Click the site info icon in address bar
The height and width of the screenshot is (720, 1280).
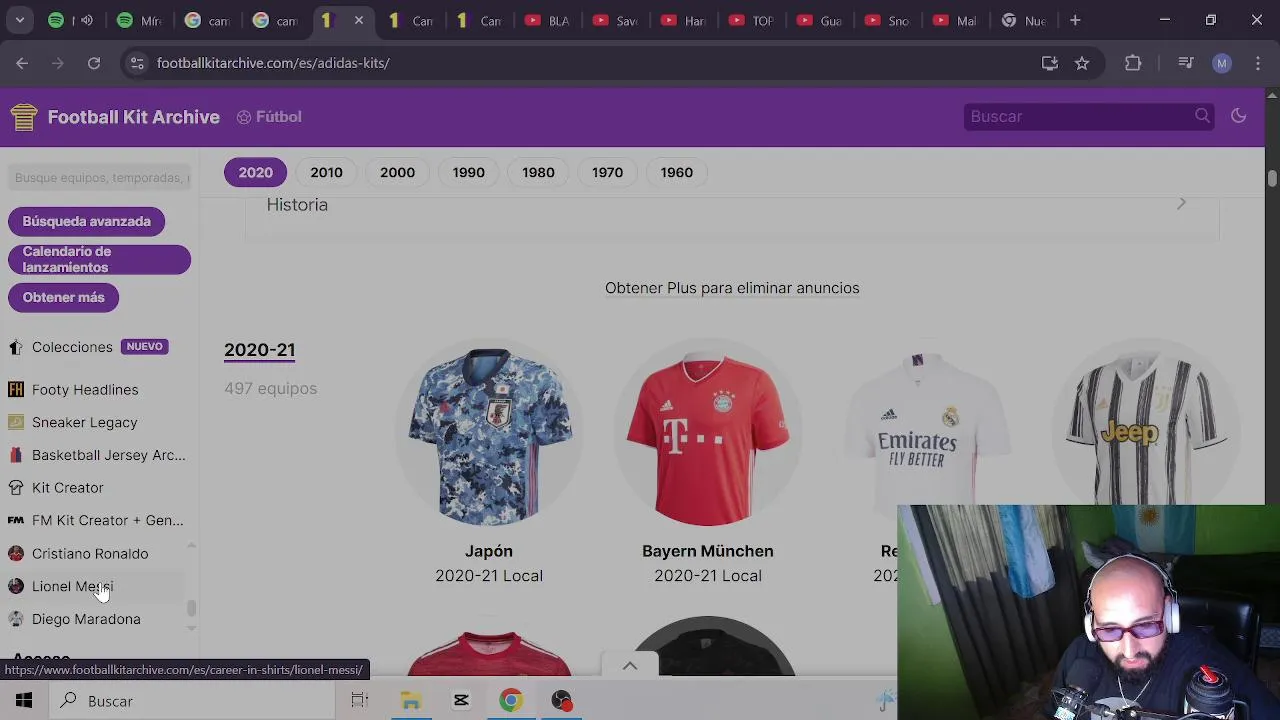137,63
